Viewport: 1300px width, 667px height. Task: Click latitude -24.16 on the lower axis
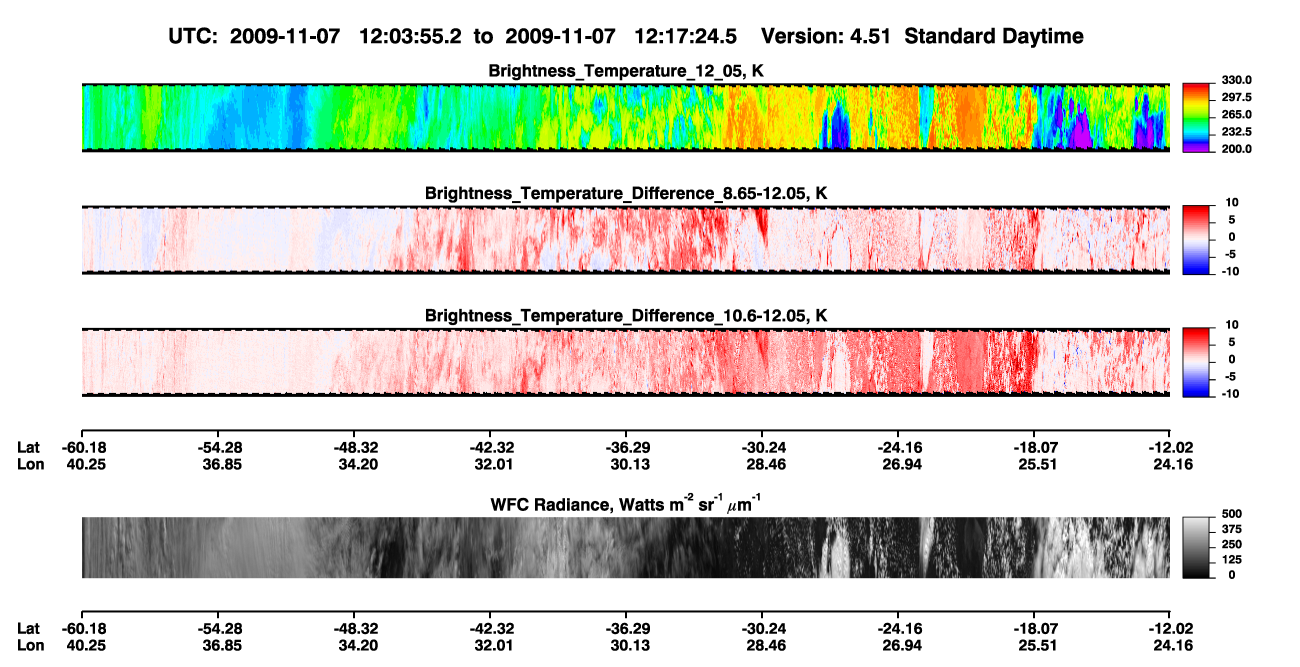(898, 629)
